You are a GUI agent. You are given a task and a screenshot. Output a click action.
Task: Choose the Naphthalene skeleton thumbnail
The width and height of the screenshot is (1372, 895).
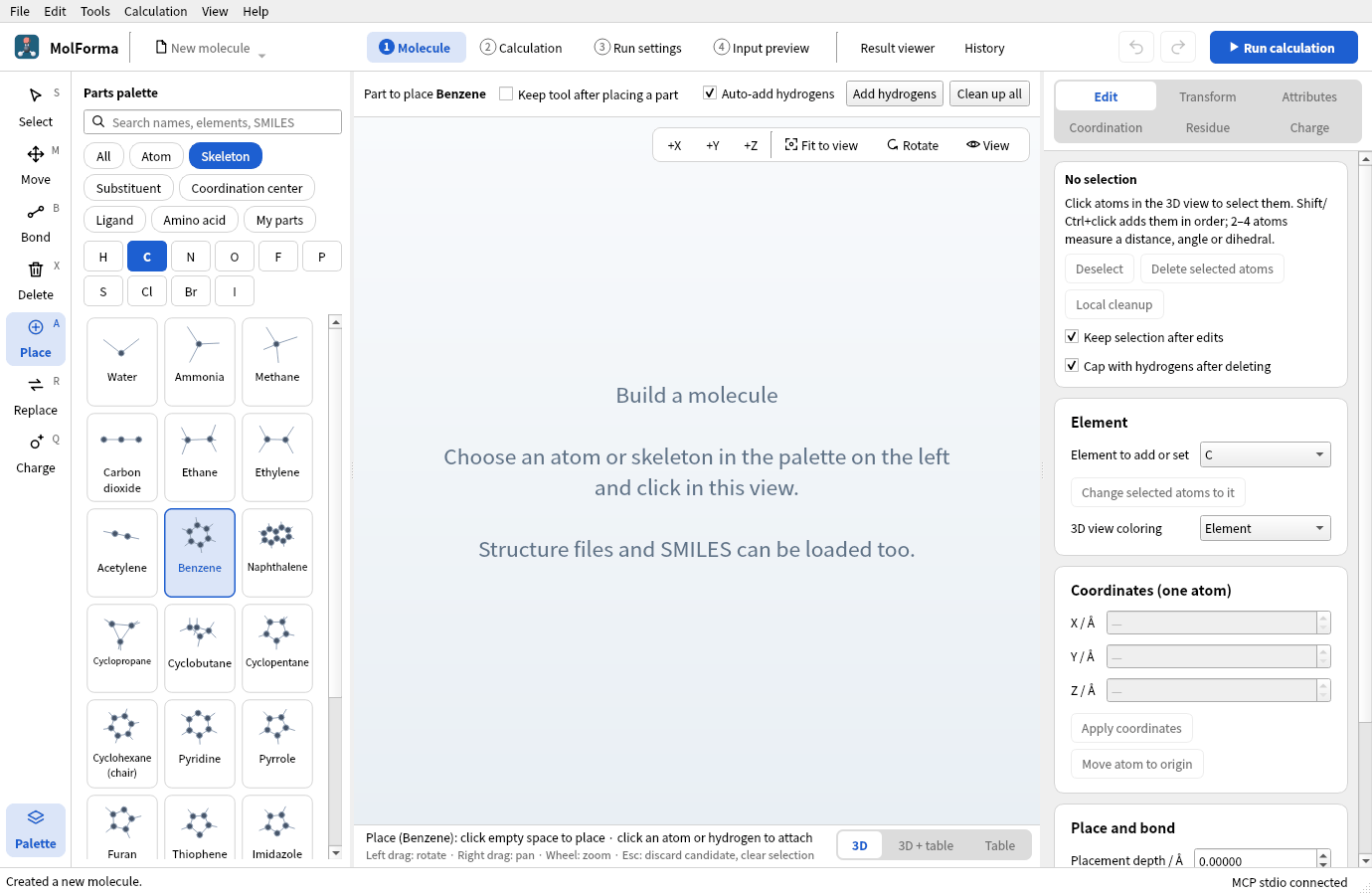(x=277, y=553)
